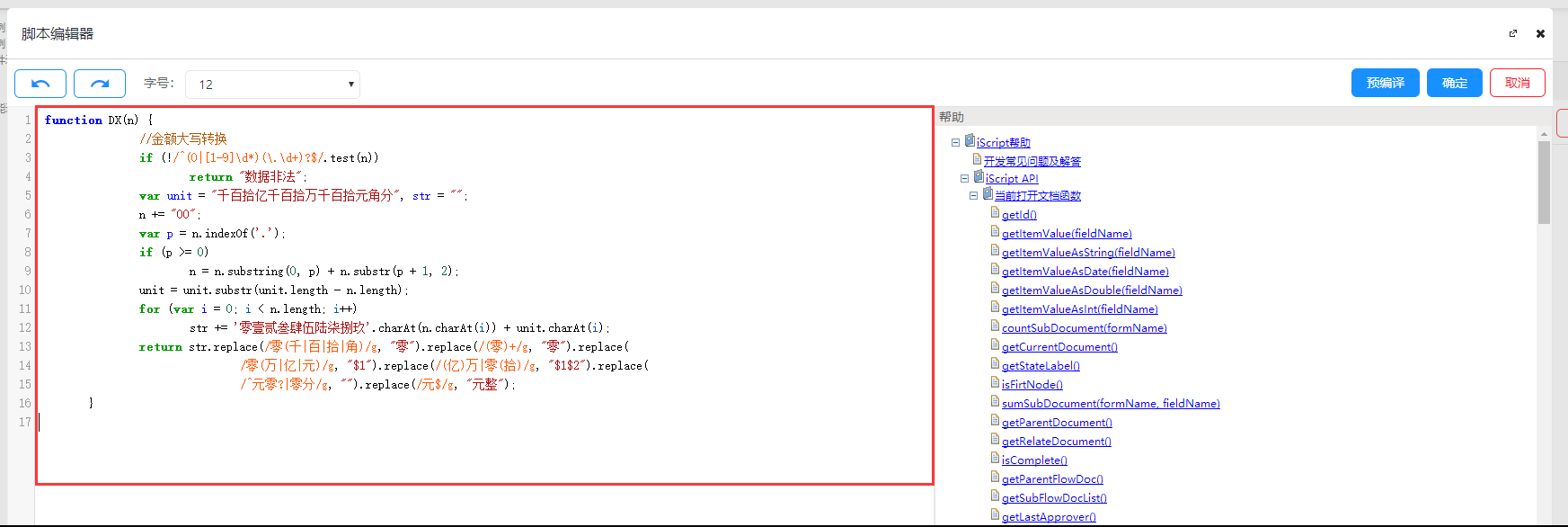Confirm with the 确定 button
Viewport: 1568px width, 527px height.
click(1455, 83)
